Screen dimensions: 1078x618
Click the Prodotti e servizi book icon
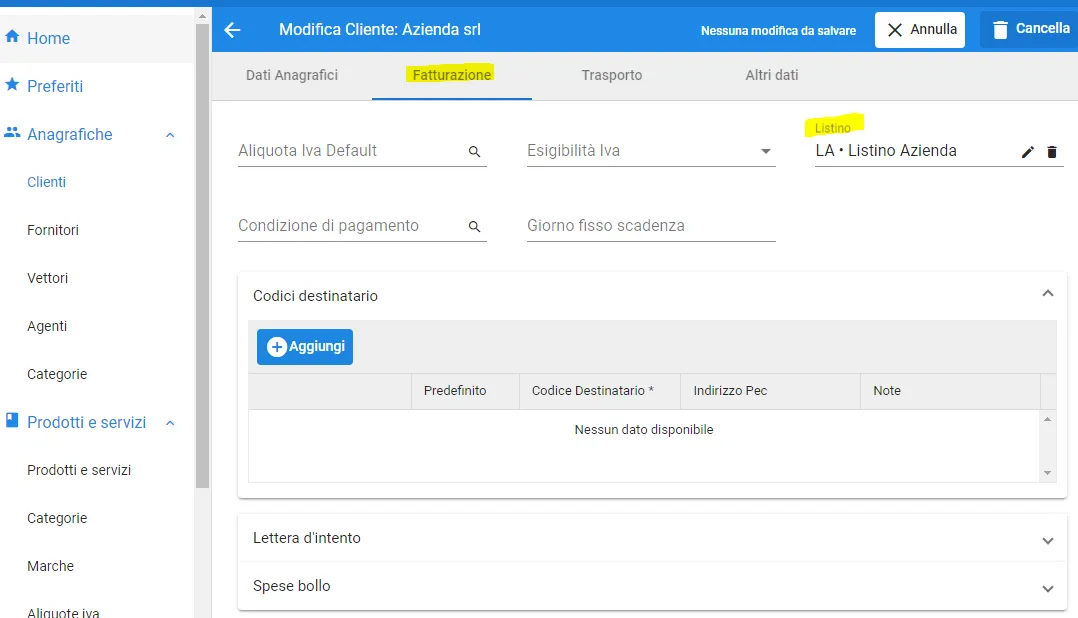coord(12,420)
